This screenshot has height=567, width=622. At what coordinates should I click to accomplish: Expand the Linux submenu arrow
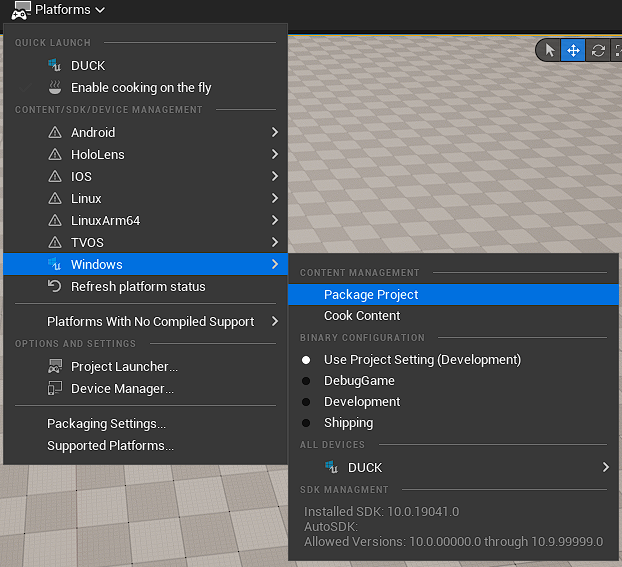point(275,198)
